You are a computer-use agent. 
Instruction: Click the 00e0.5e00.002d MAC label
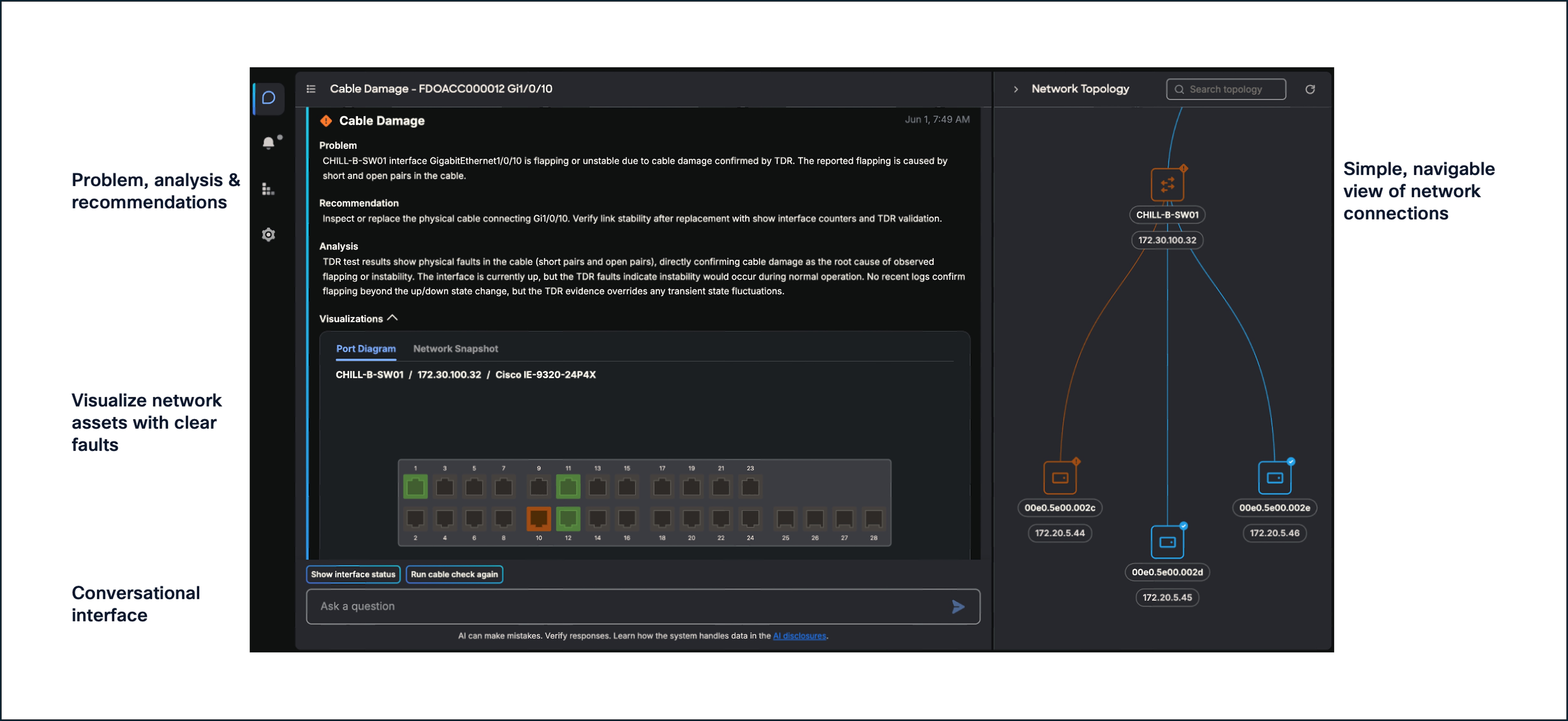coord(1167,572)
